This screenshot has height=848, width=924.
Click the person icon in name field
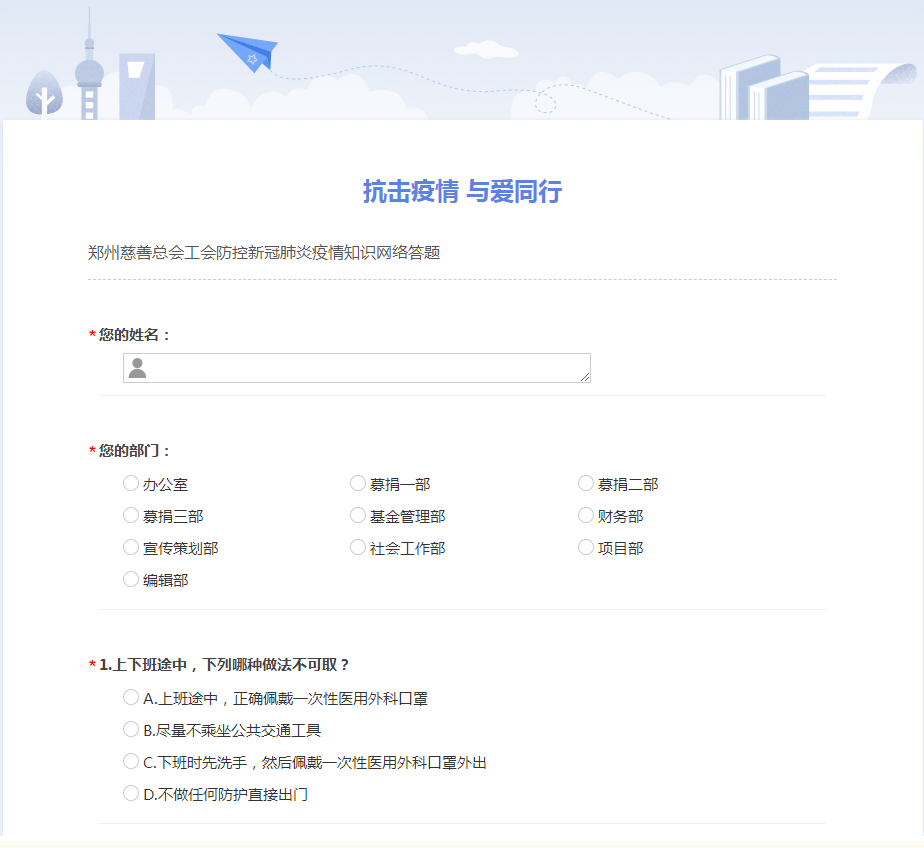[138, 368]
